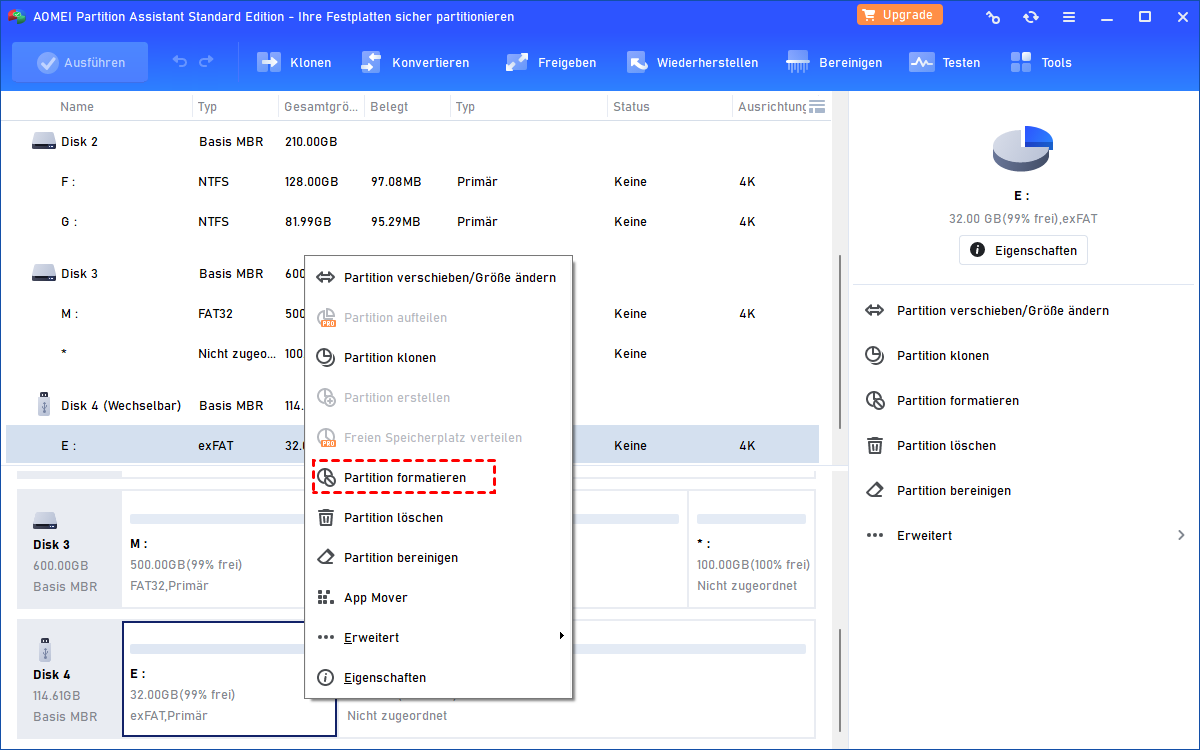Choose Partition formatieren in context menu
The image size is (1200, 750).
pos(438,477)
